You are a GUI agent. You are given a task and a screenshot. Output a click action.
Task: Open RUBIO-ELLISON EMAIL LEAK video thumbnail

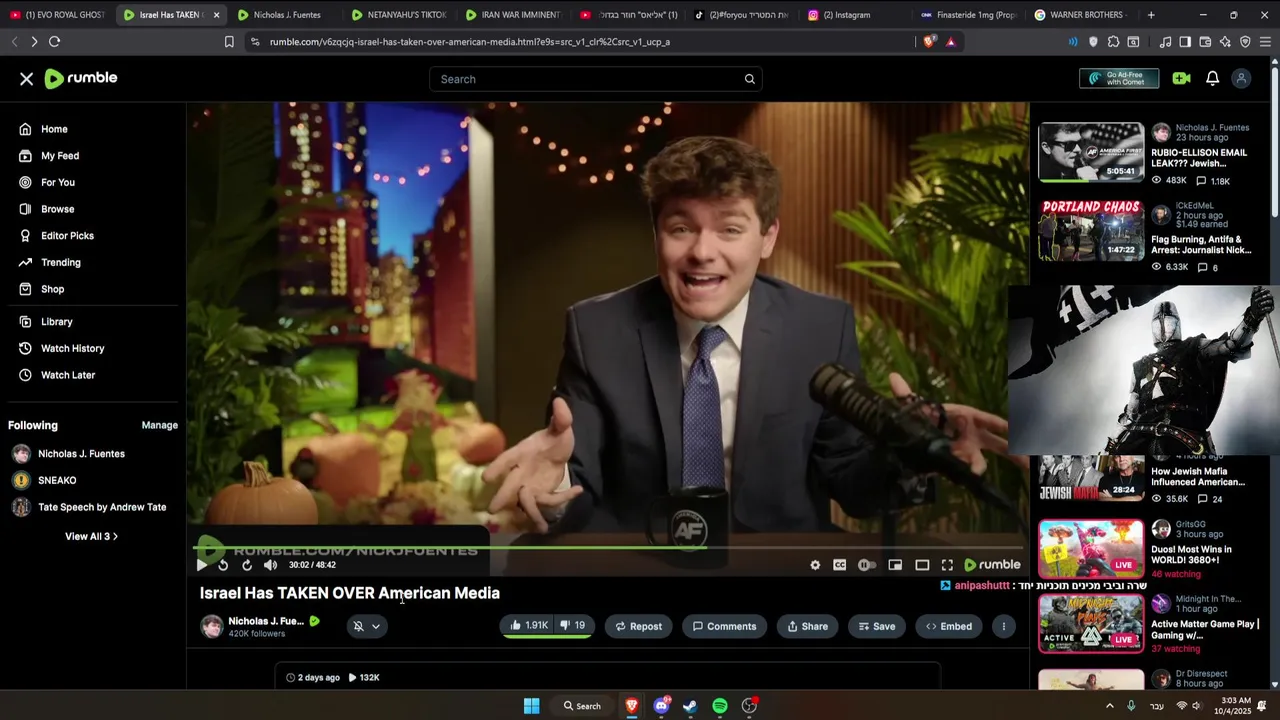pyautogui.click(x=1091, y=152)
